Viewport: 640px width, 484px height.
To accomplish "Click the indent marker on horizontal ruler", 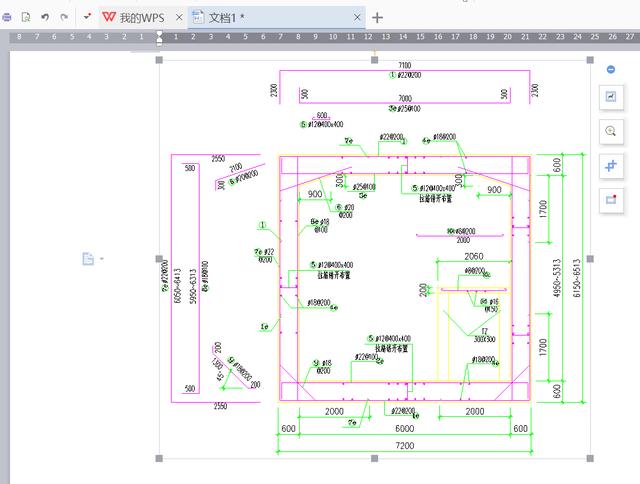I will tap(159, 37).
